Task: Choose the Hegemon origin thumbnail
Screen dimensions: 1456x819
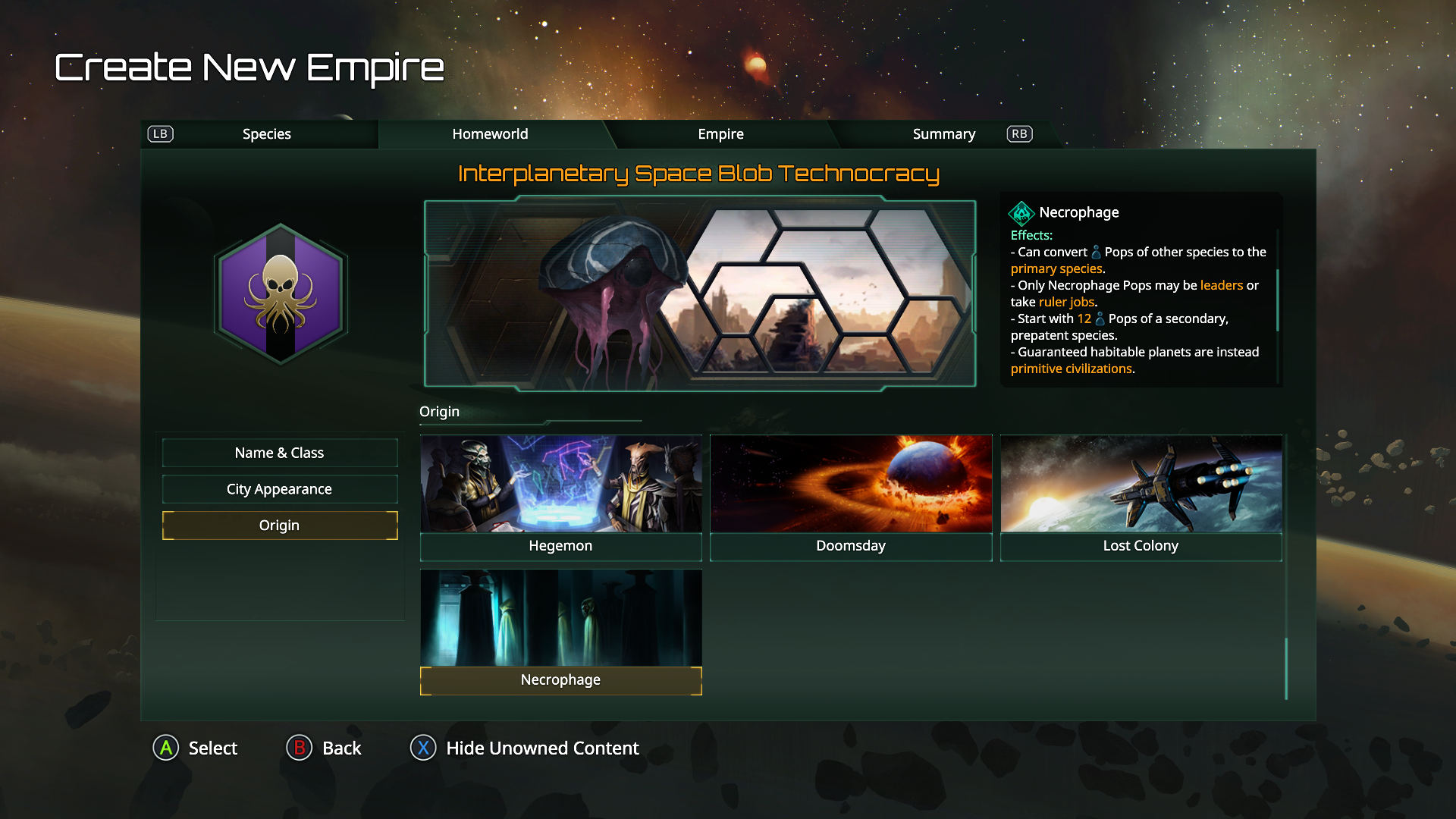Action: pos(560,484)
